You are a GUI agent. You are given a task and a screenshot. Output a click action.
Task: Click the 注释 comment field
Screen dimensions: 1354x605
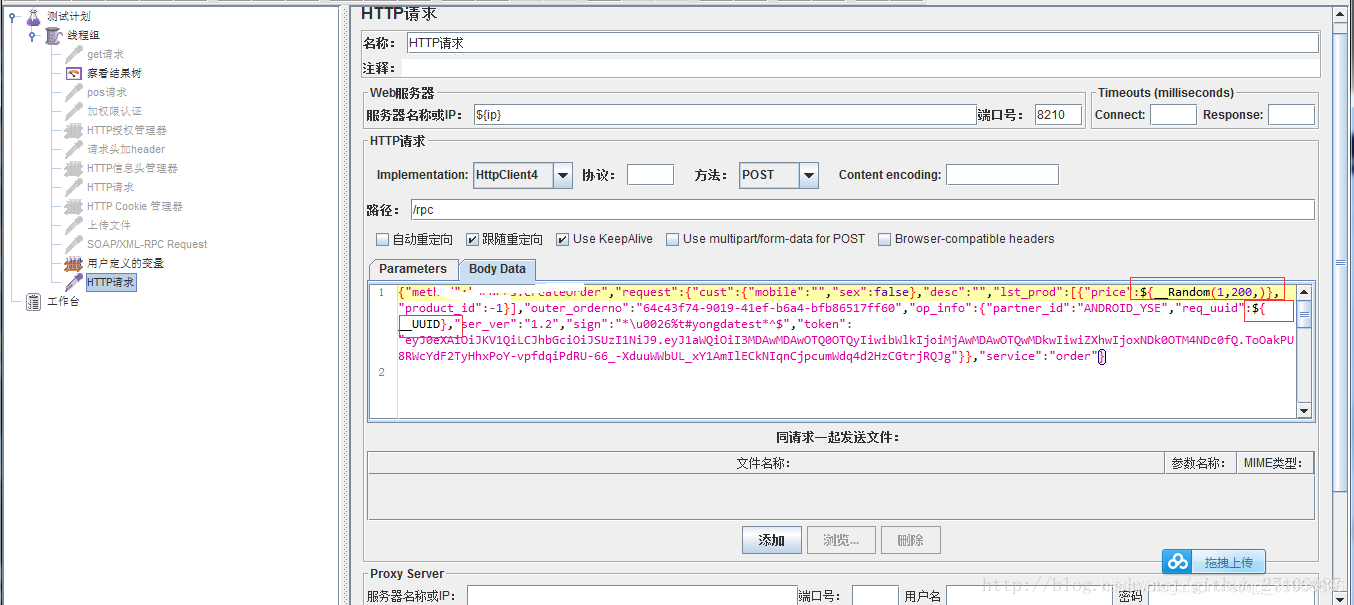click(860, 68)
